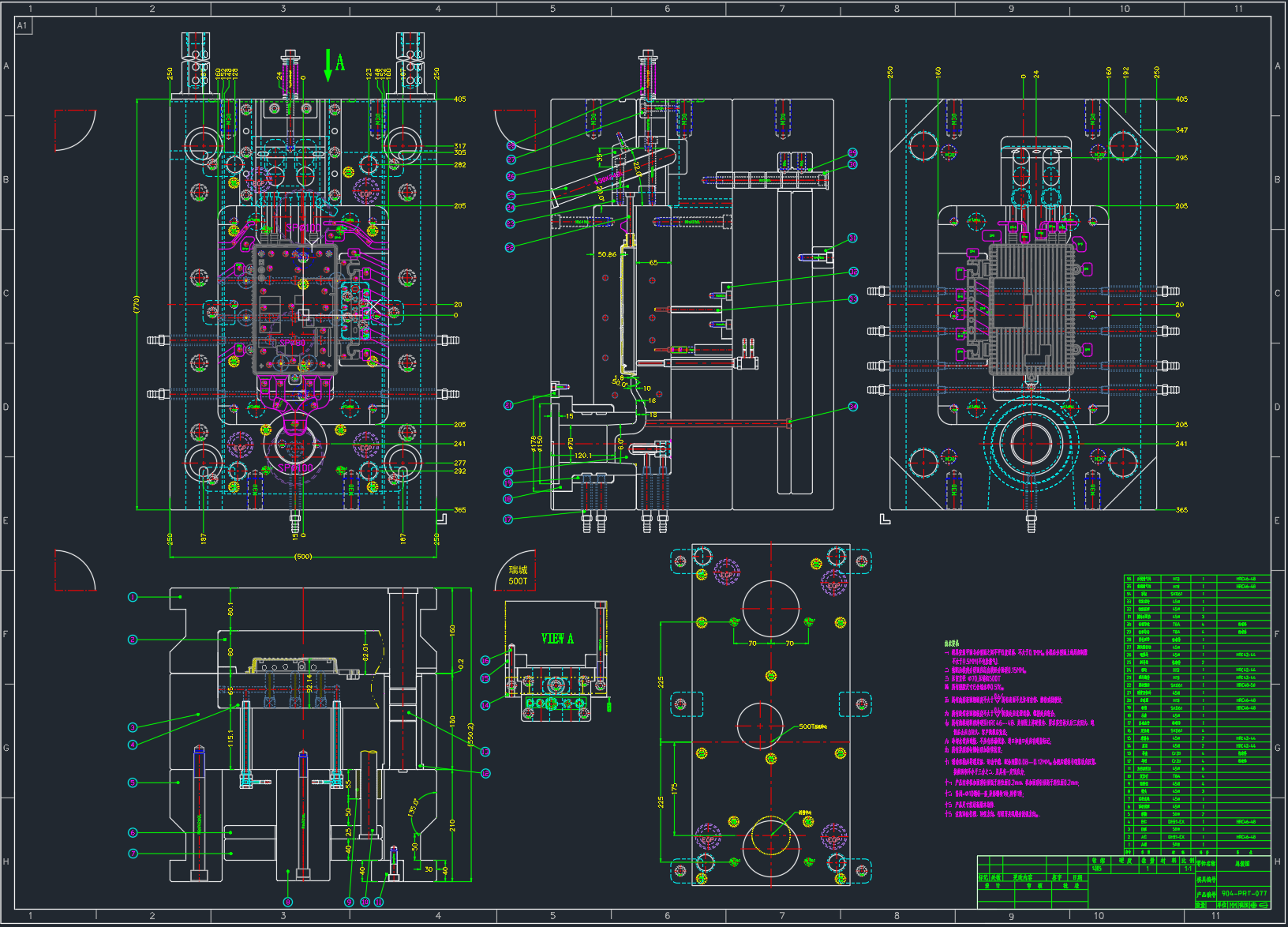Select the (770) height dimension text
The height and width of the screenshot is (927, 1288).
[137, 304]
